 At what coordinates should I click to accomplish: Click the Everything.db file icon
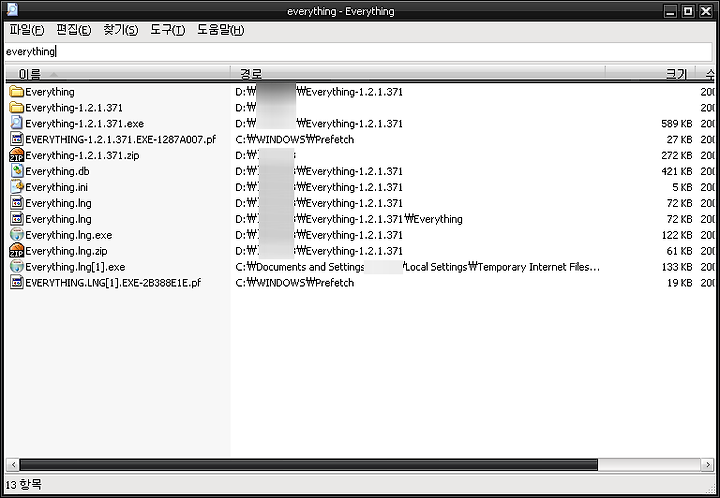[x=17, y=171]
